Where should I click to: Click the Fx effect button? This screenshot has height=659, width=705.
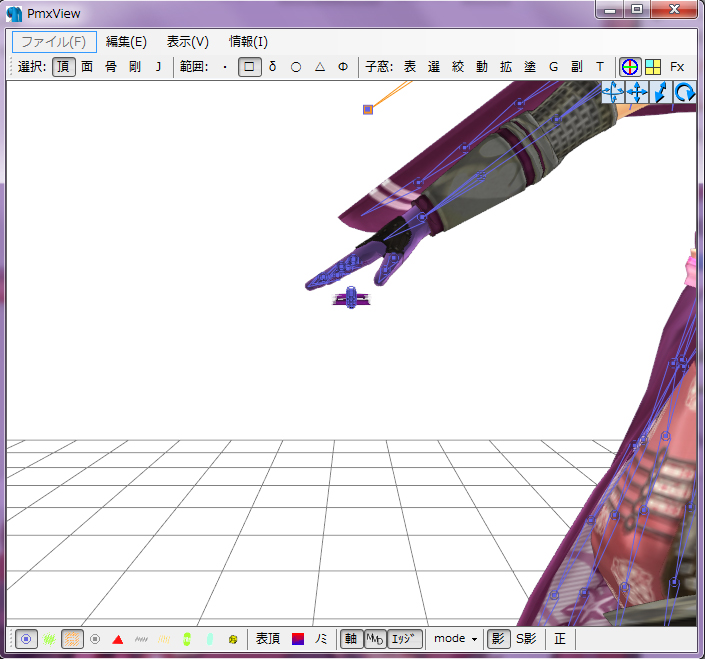pos(677,67)
